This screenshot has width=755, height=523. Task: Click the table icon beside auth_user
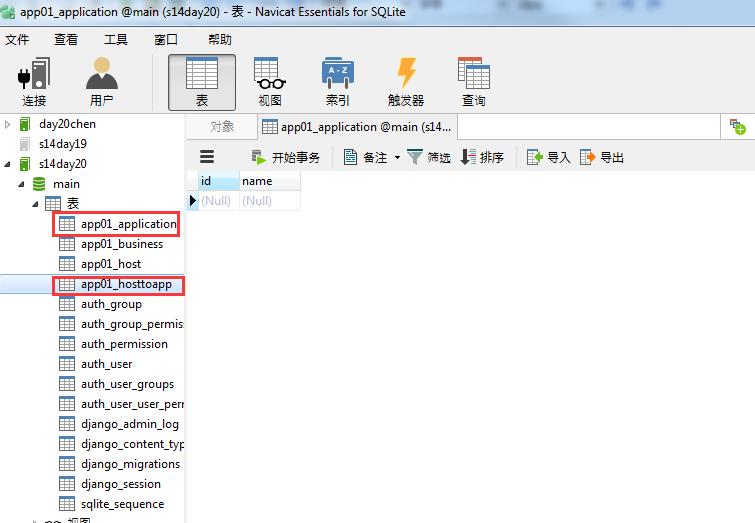click(67, 364)
